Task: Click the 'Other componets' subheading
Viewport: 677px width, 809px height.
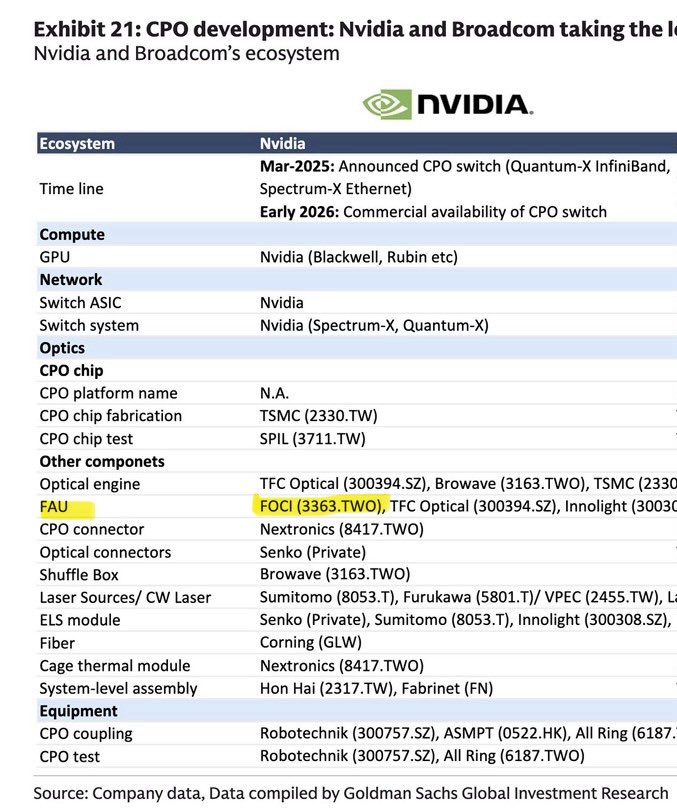Action: (x=102, y=461)
